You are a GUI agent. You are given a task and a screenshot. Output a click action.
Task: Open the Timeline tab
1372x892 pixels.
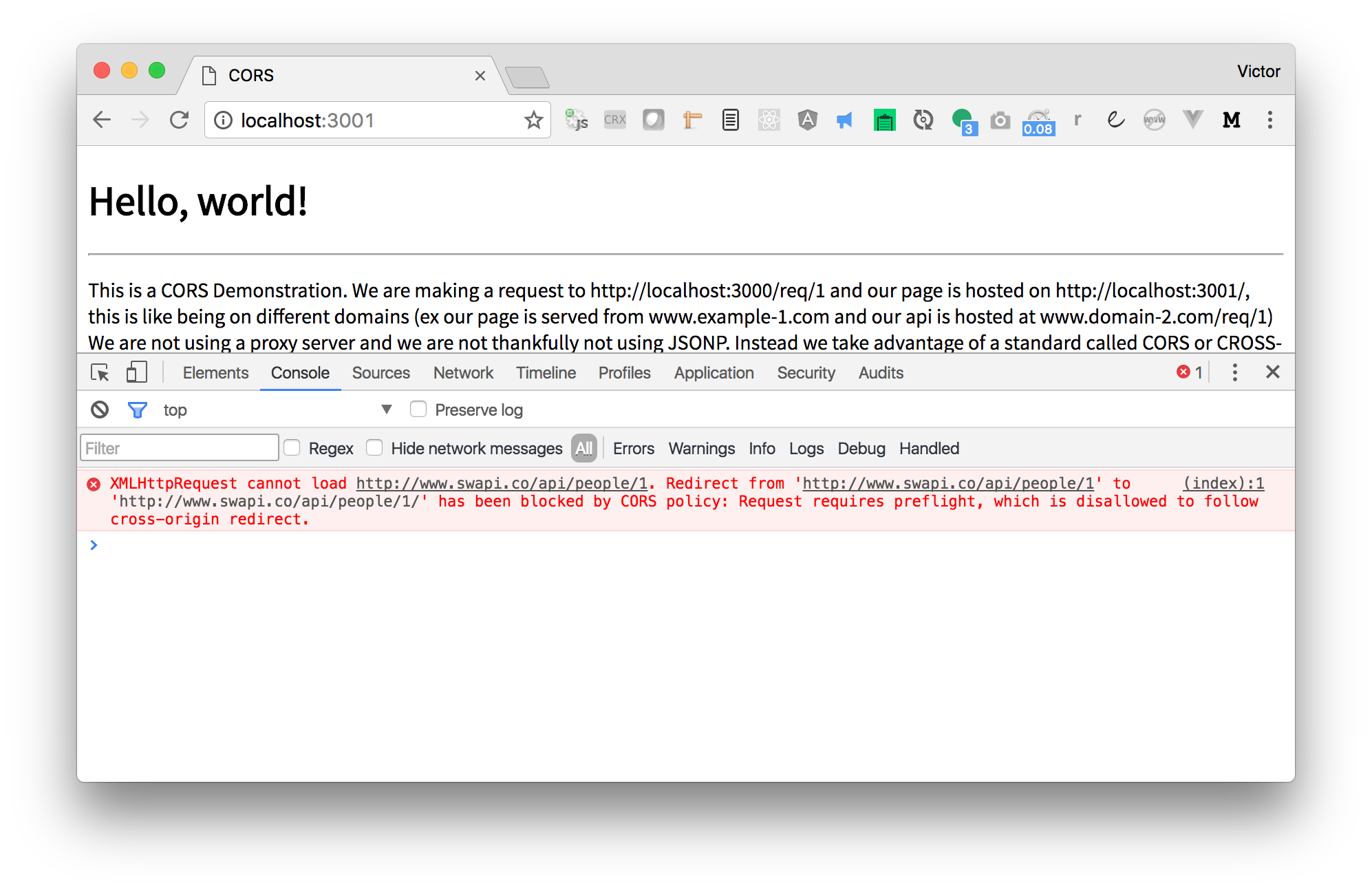click(546, 372)
